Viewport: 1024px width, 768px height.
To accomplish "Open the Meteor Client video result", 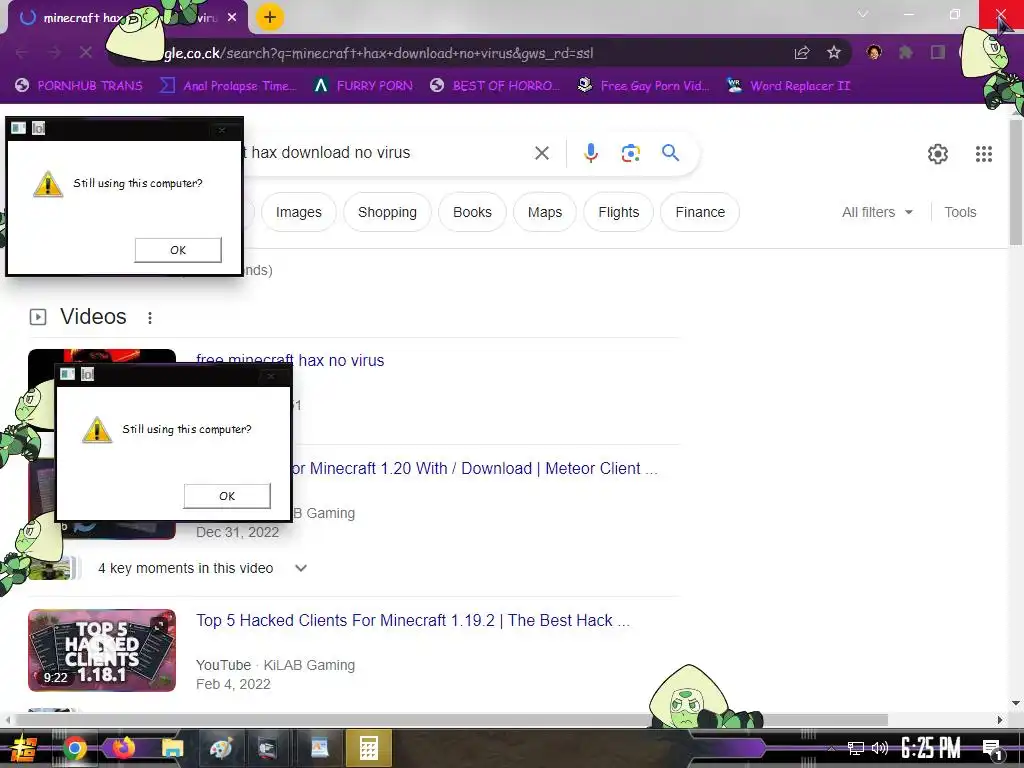I will pos(474,468).
